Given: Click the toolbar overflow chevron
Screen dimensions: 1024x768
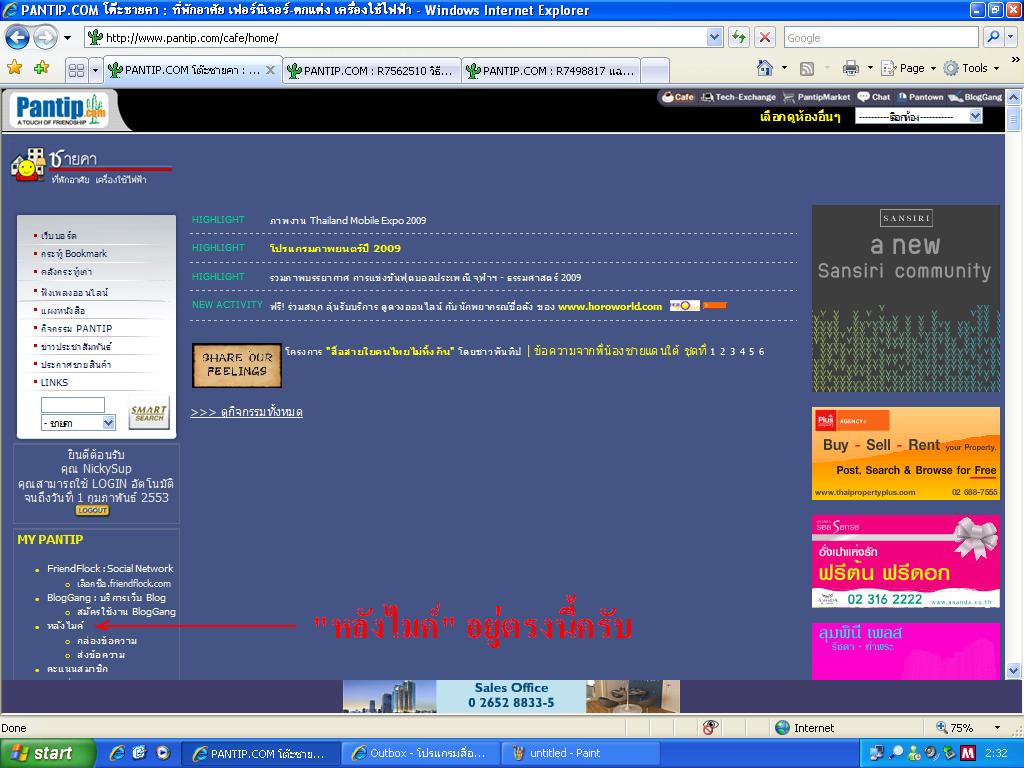Looking at the screenshot, I should pos(1016,59).
